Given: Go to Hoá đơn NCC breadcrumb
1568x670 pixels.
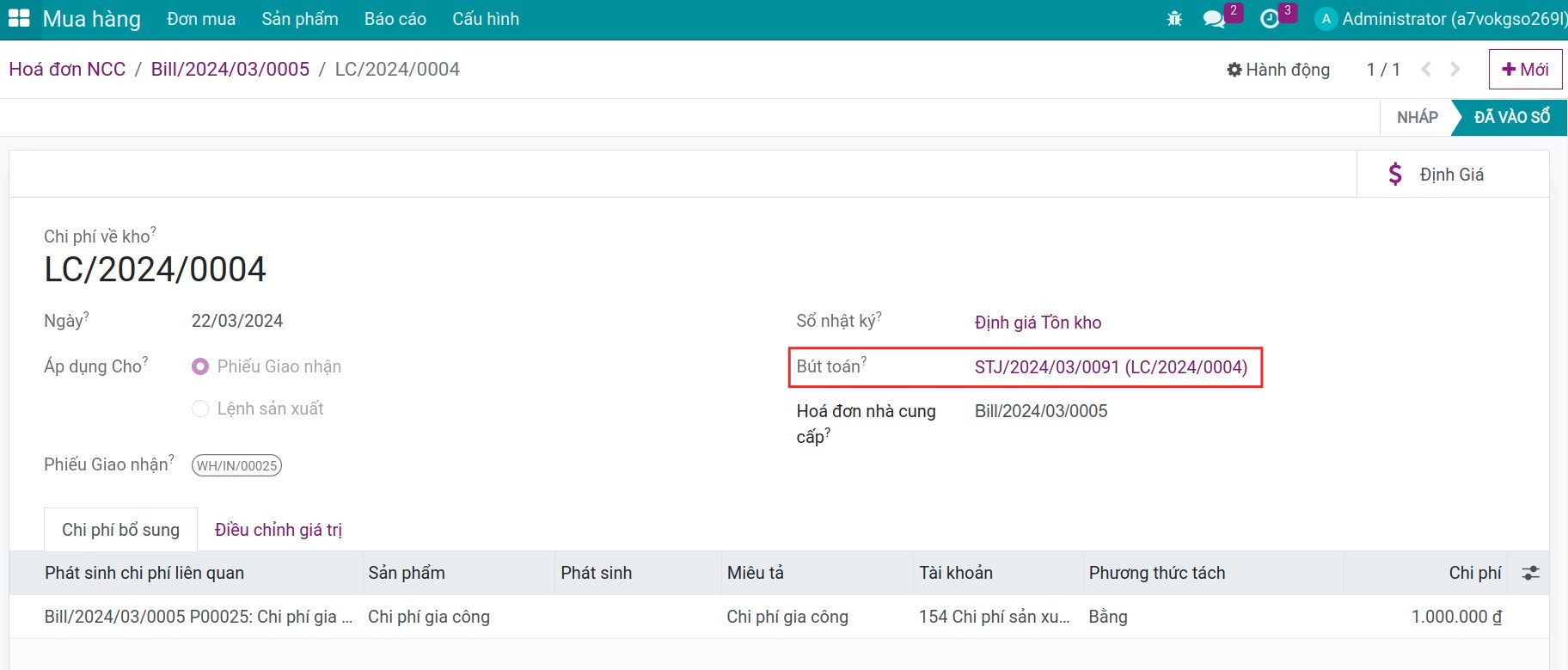Looking at the screenshot, I should [x=67, y=69].
